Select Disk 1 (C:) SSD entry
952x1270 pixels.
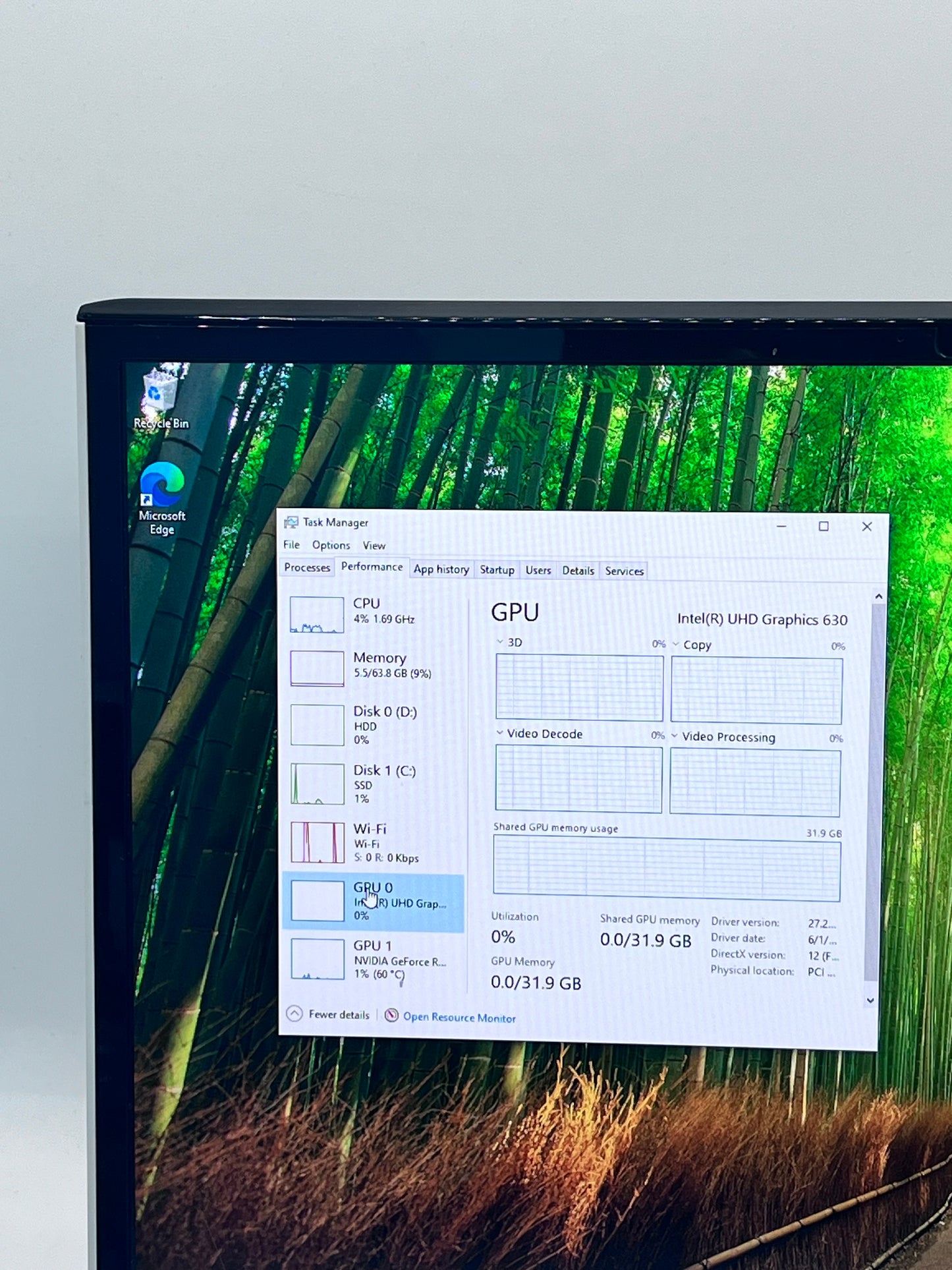tap(373, 784)
